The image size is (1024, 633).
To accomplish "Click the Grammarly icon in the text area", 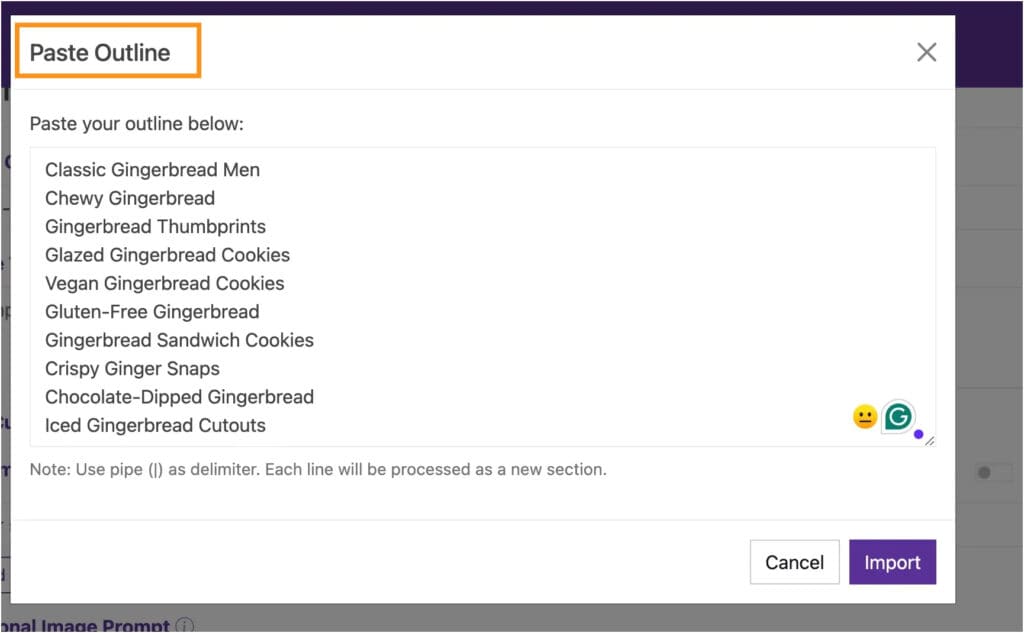I will click(x=898, y=416).
